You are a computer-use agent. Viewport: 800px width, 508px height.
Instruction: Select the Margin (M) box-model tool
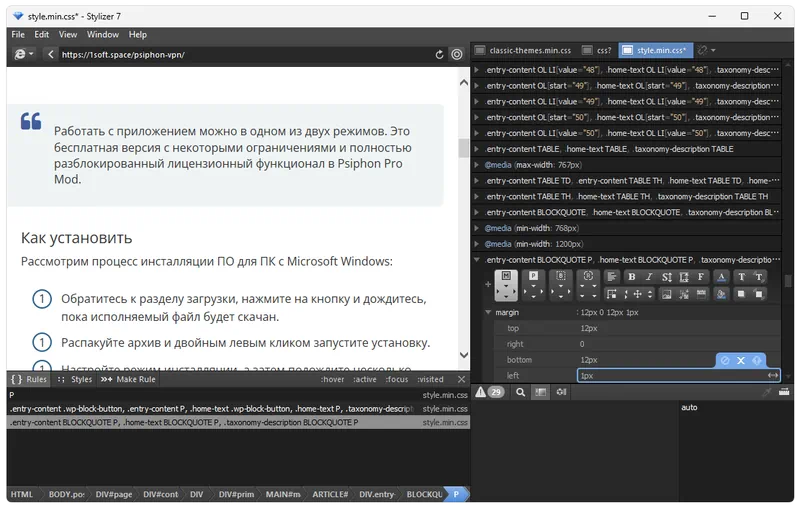506,285
